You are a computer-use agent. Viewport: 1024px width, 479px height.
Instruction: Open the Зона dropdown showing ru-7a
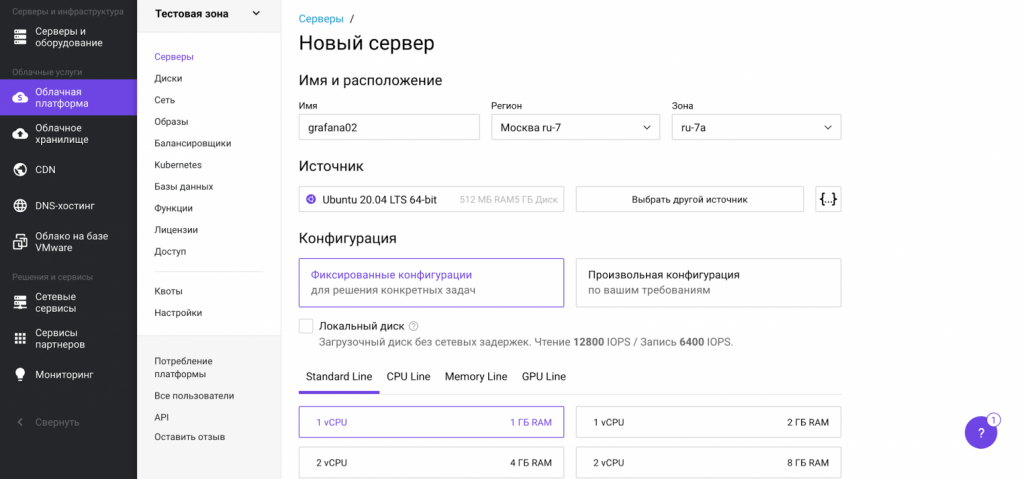756,127
